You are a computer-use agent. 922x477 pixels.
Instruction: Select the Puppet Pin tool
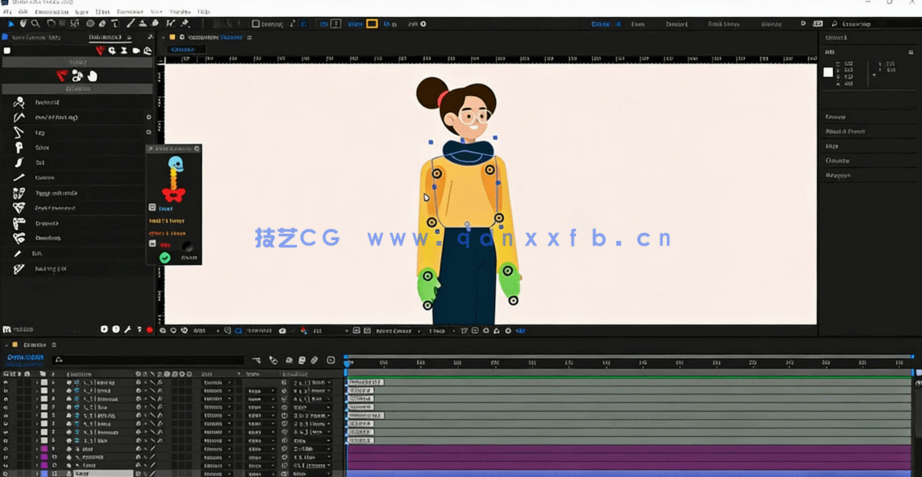point(185,24)
